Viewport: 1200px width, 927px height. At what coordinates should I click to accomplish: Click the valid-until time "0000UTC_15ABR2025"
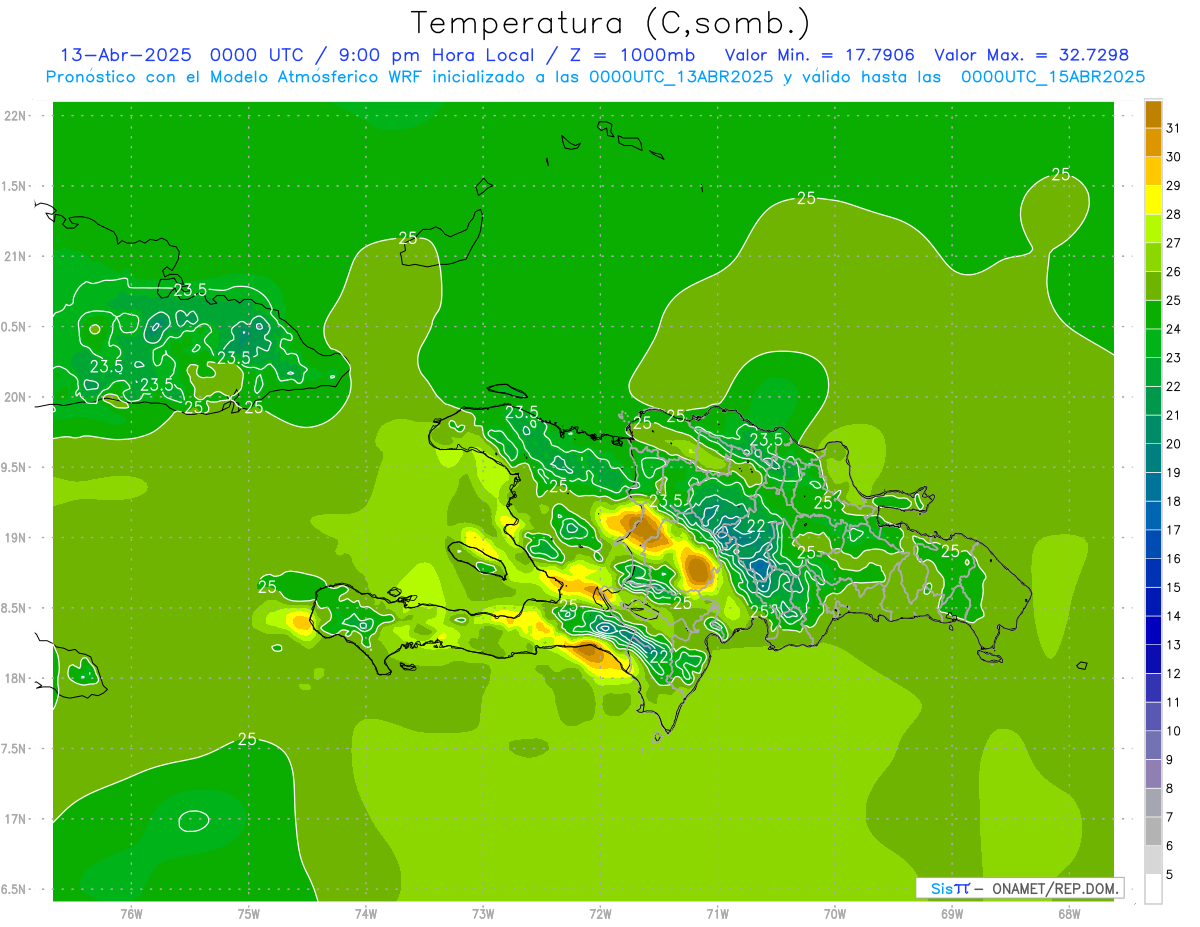(1052, 77)
